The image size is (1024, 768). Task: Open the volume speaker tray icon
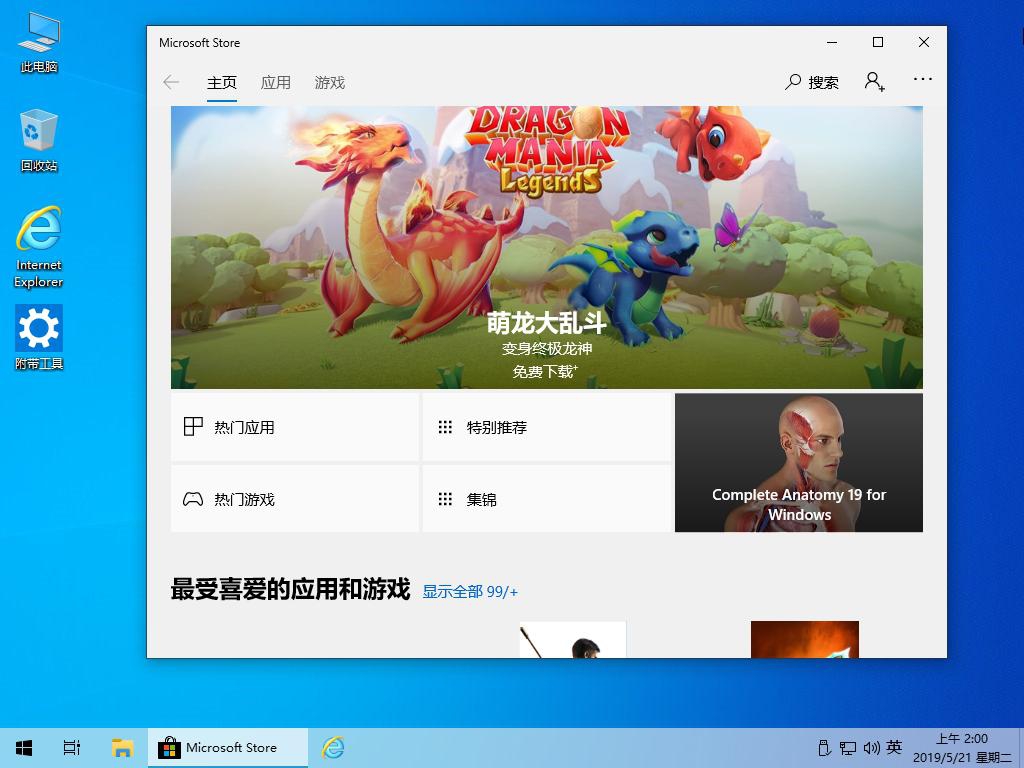coord(871,748)
